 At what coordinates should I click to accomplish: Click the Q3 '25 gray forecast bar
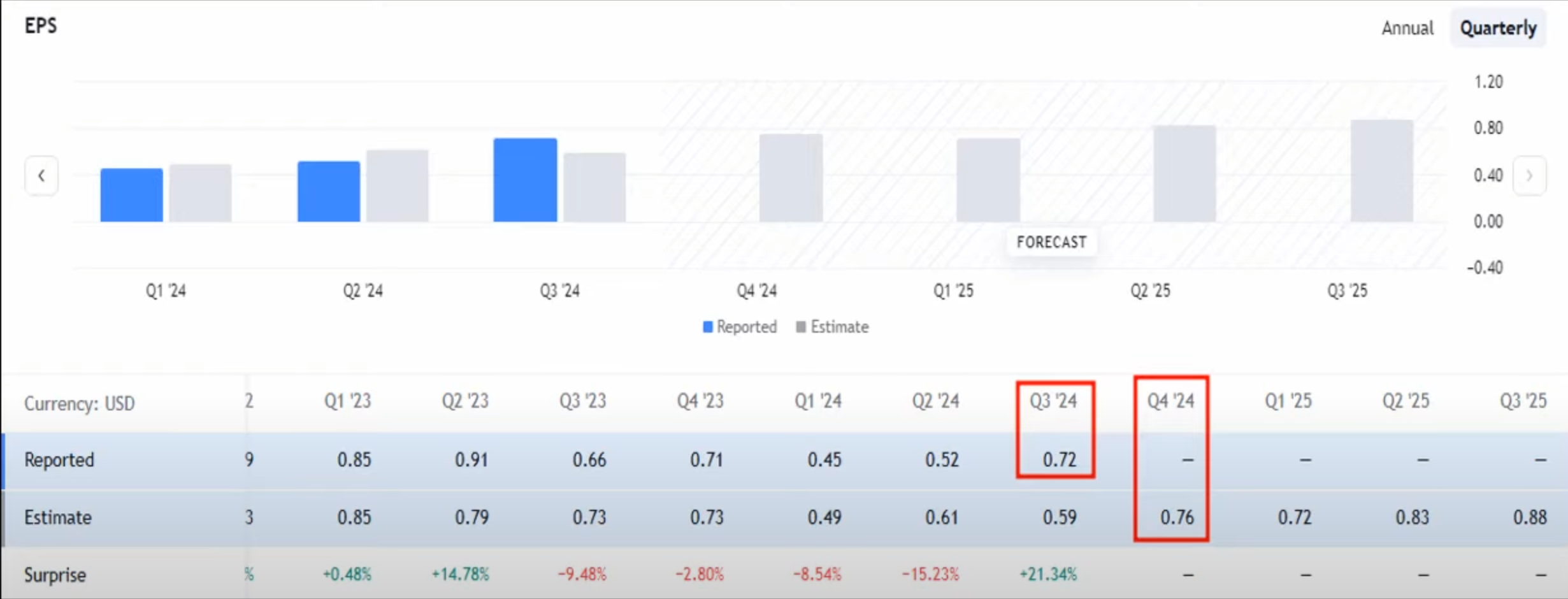[x=1381, y=171]
